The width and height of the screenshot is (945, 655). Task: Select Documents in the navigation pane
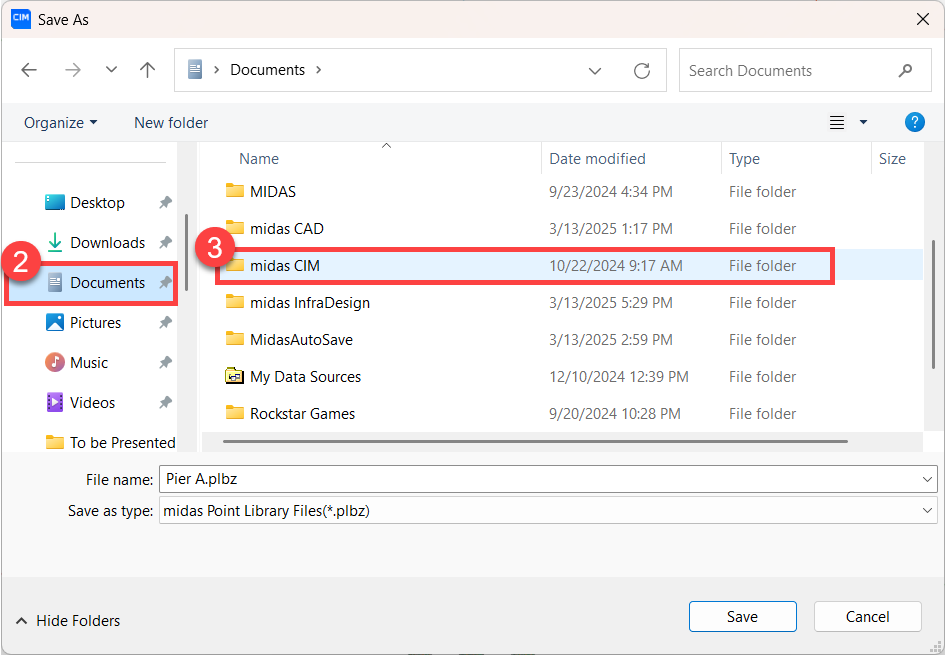[x=107, y=283]
